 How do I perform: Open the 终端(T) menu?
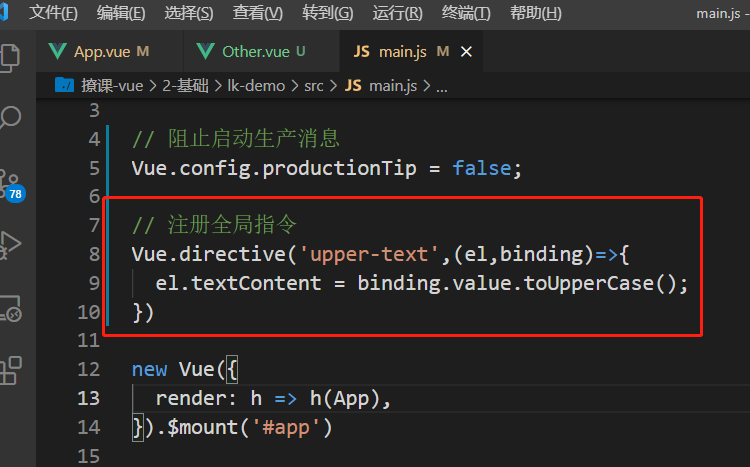466,13
